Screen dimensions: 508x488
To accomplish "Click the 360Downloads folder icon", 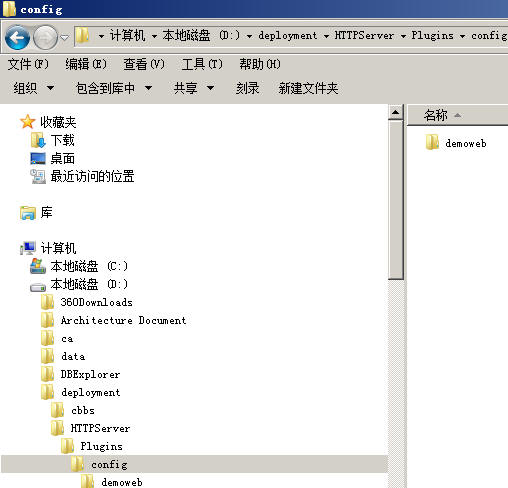I will (48, 302).
